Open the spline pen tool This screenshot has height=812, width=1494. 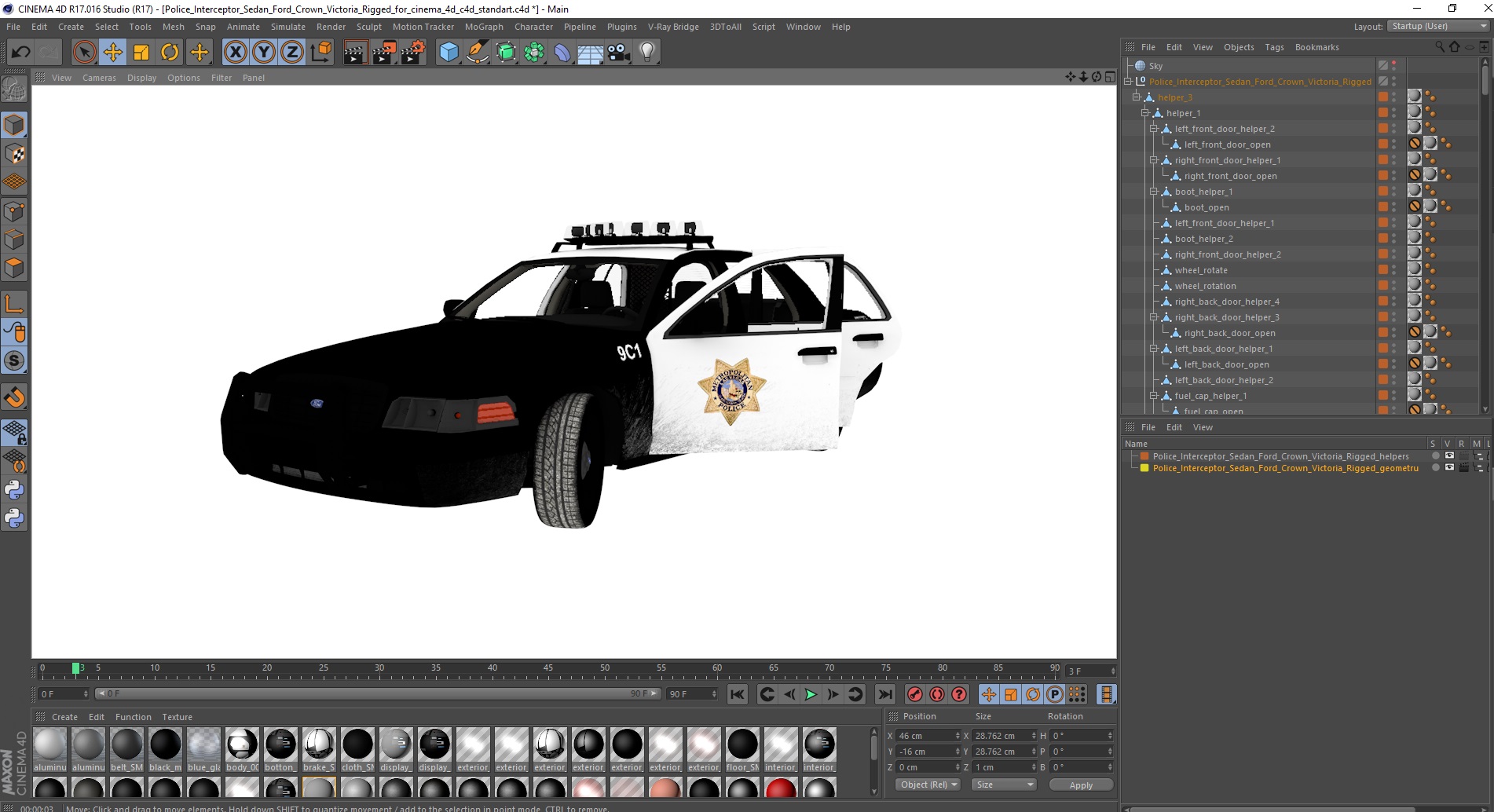point(478,53)
